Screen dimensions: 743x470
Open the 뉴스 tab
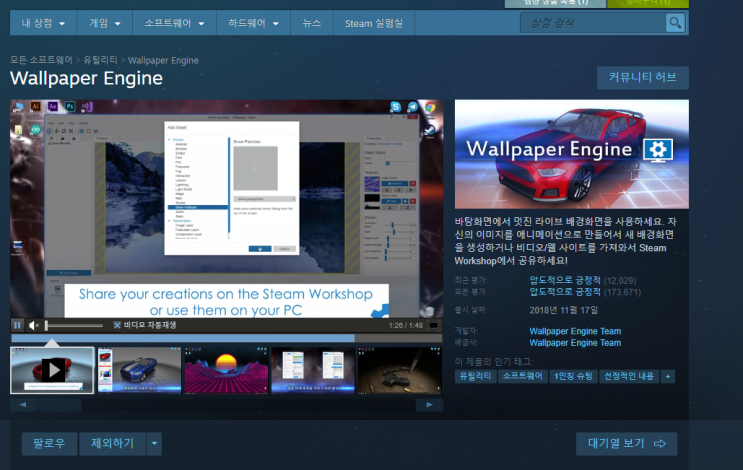click(x=312, y=23)
